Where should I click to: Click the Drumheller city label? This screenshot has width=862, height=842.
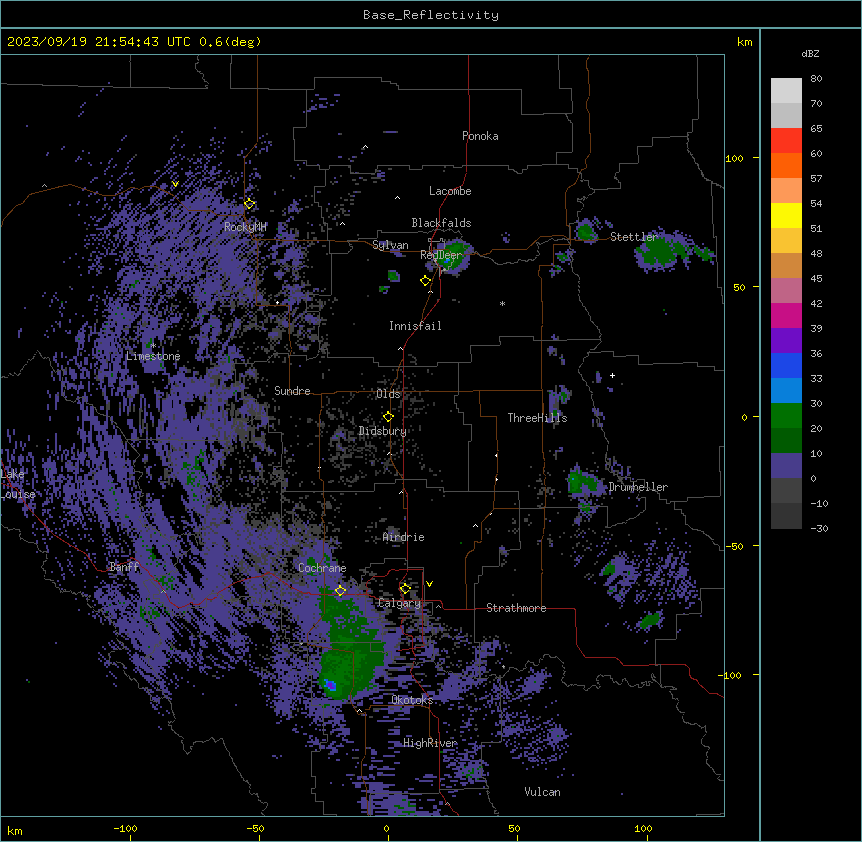pyautogui.click(x=638, y=487)
